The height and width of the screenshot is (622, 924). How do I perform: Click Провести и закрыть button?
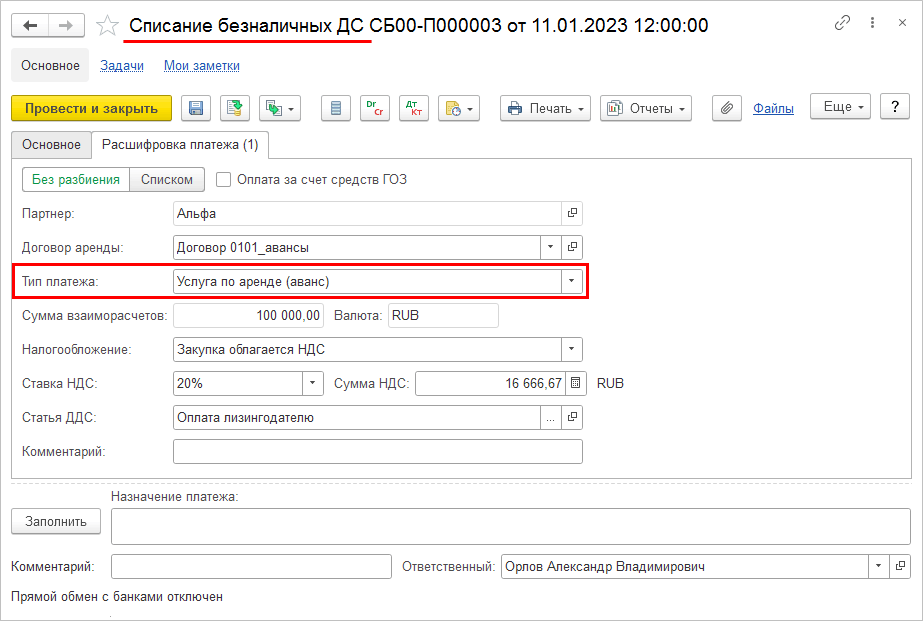tap(91, 108)
